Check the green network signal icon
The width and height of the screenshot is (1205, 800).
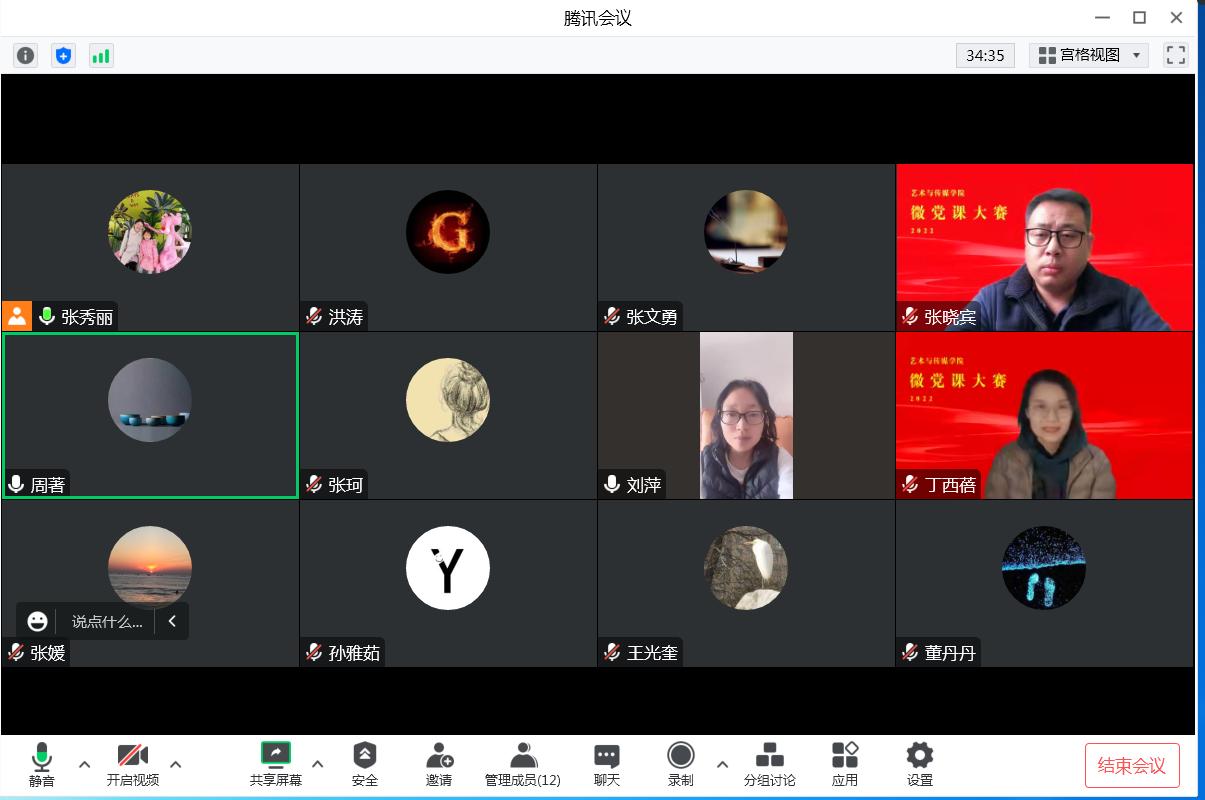(101, 56)
